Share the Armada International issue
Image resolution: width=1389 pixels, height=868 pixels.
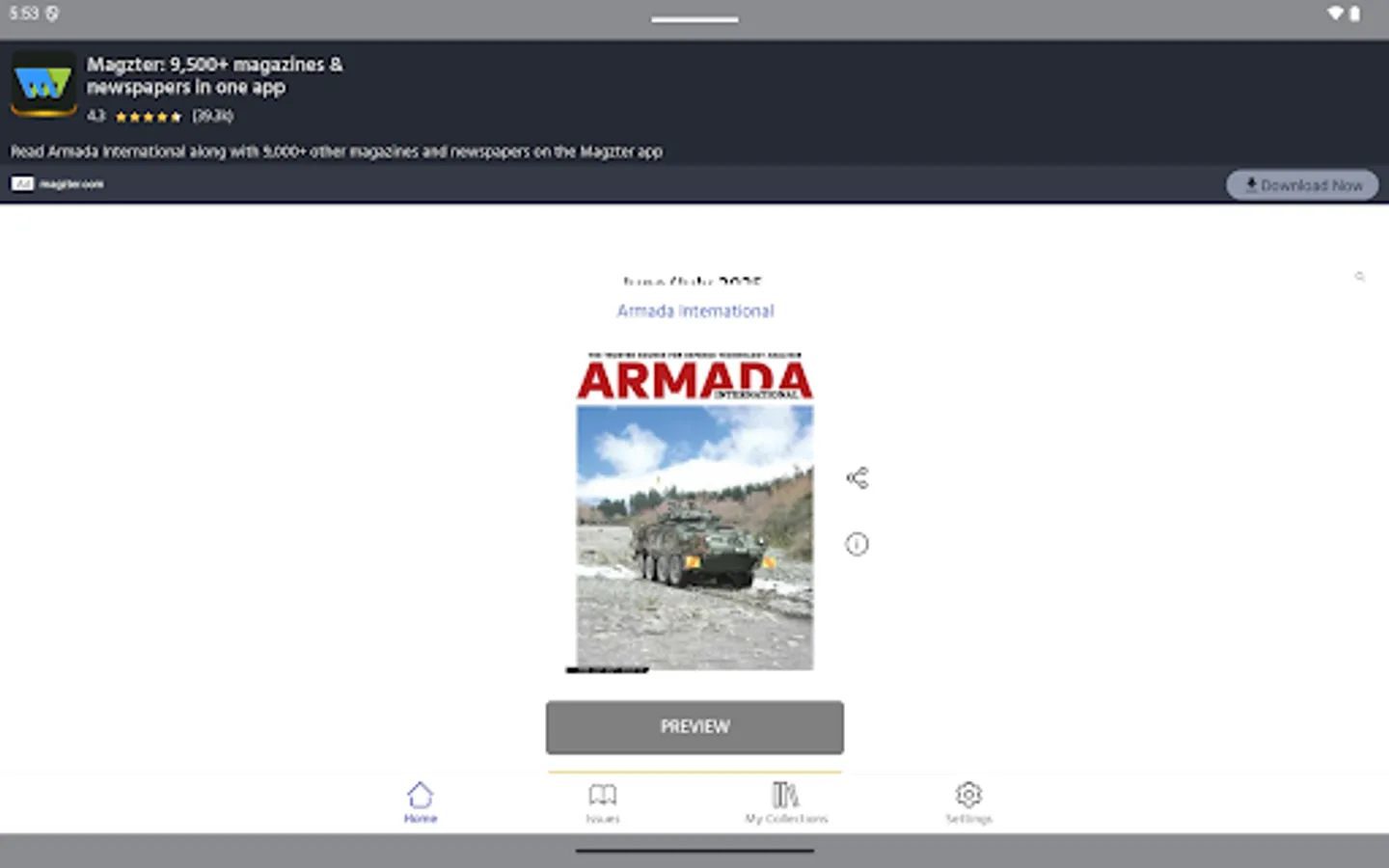[857, 476]
